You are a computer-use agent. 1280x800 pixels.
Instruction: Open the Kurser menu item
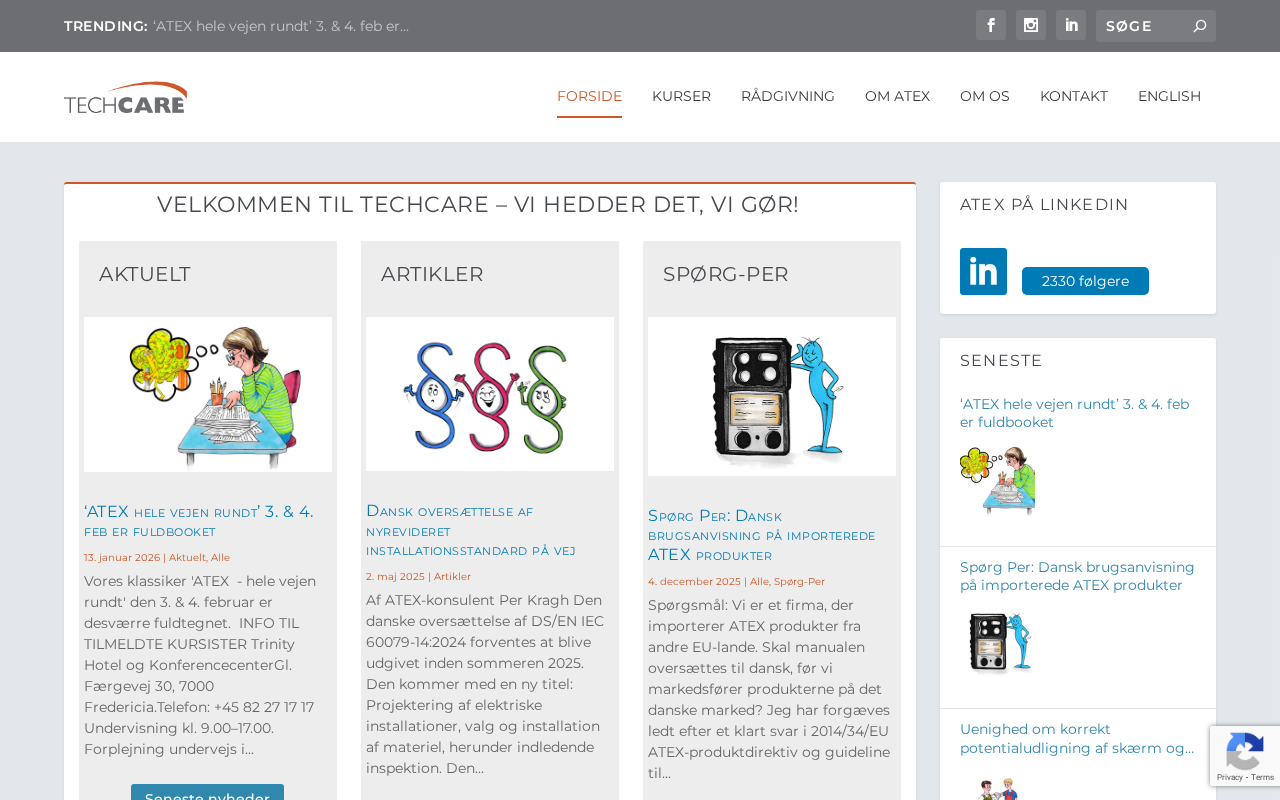click(681, 96)
